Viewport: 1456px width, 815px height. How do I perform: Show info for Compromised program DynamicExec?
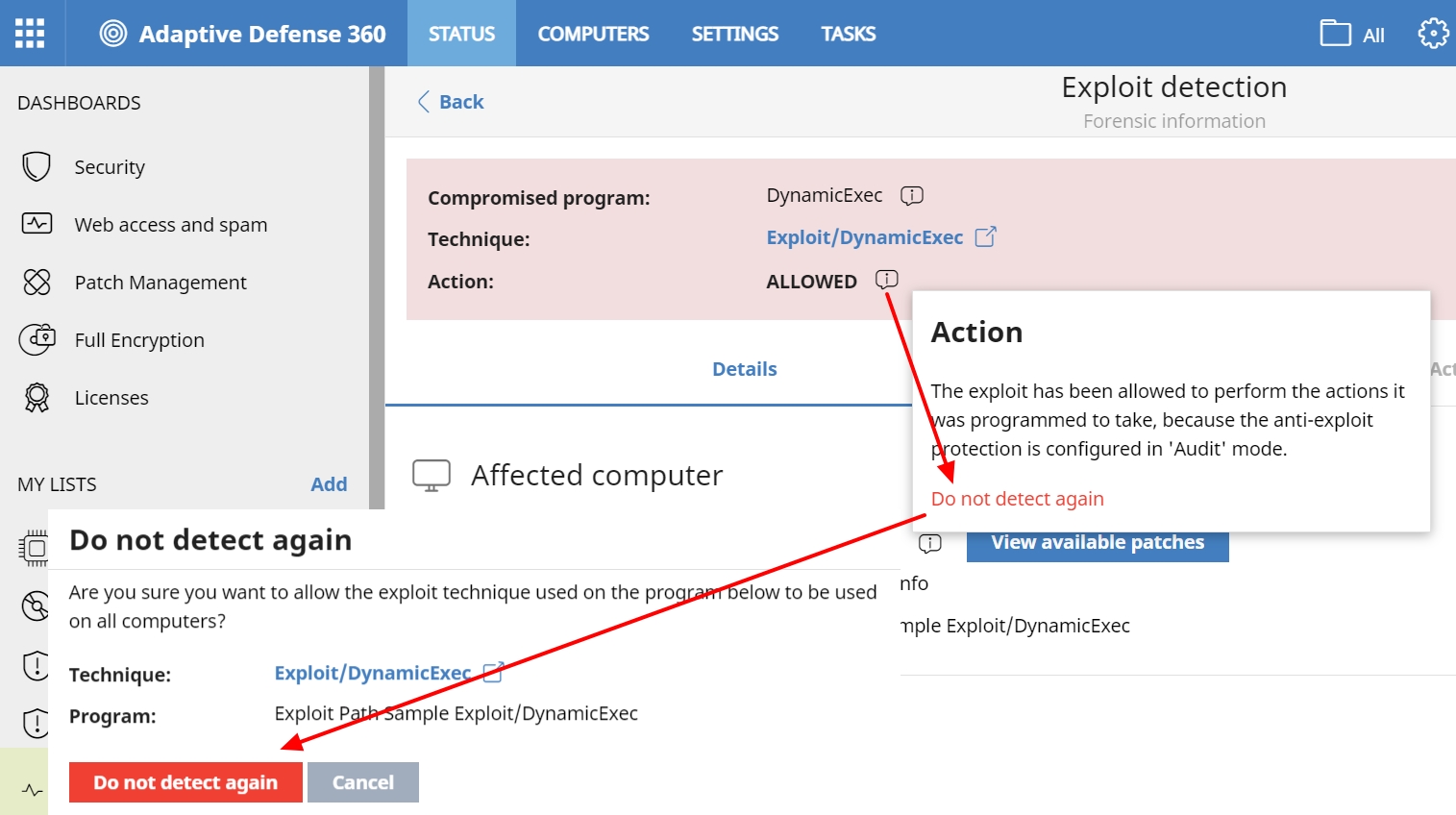[x=911, y=195]
